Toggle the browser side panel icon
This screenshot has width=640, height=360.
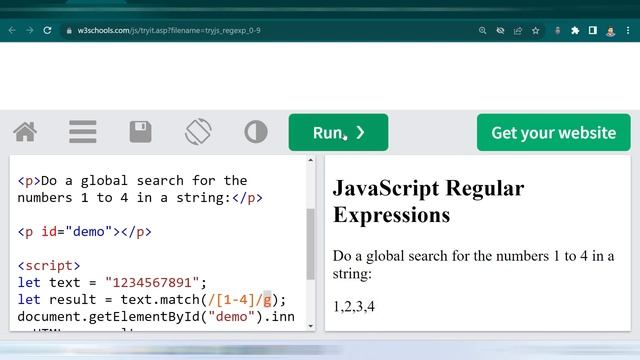tap(593, 30)
